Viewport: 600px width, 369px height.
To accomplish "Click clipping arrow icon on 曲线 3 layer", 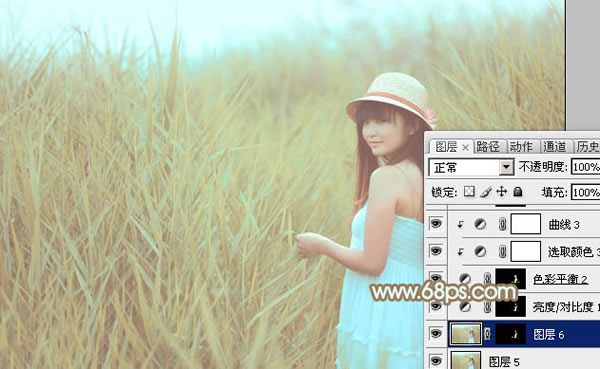I will (x=460, y=225).
